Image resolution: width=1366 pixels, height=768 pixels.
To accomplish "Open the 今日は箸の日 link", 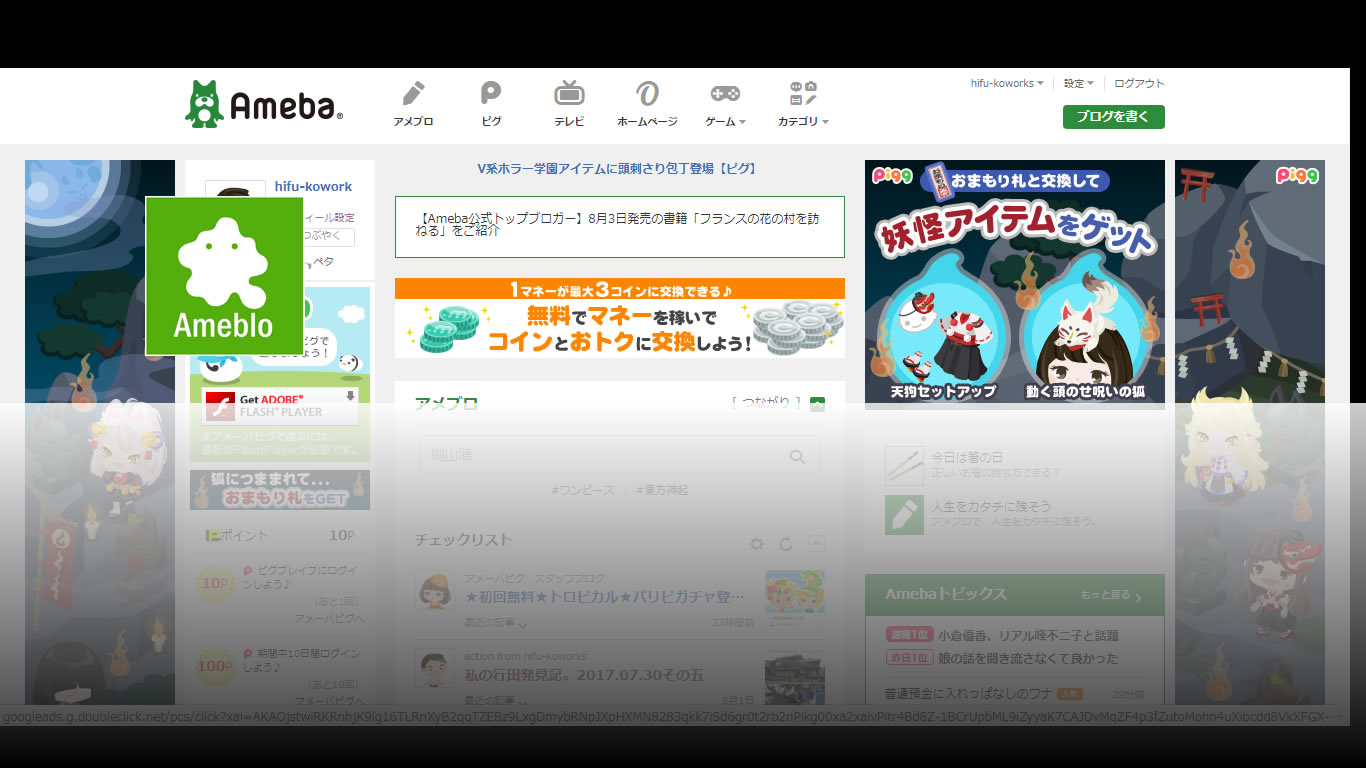I will 967,457.
